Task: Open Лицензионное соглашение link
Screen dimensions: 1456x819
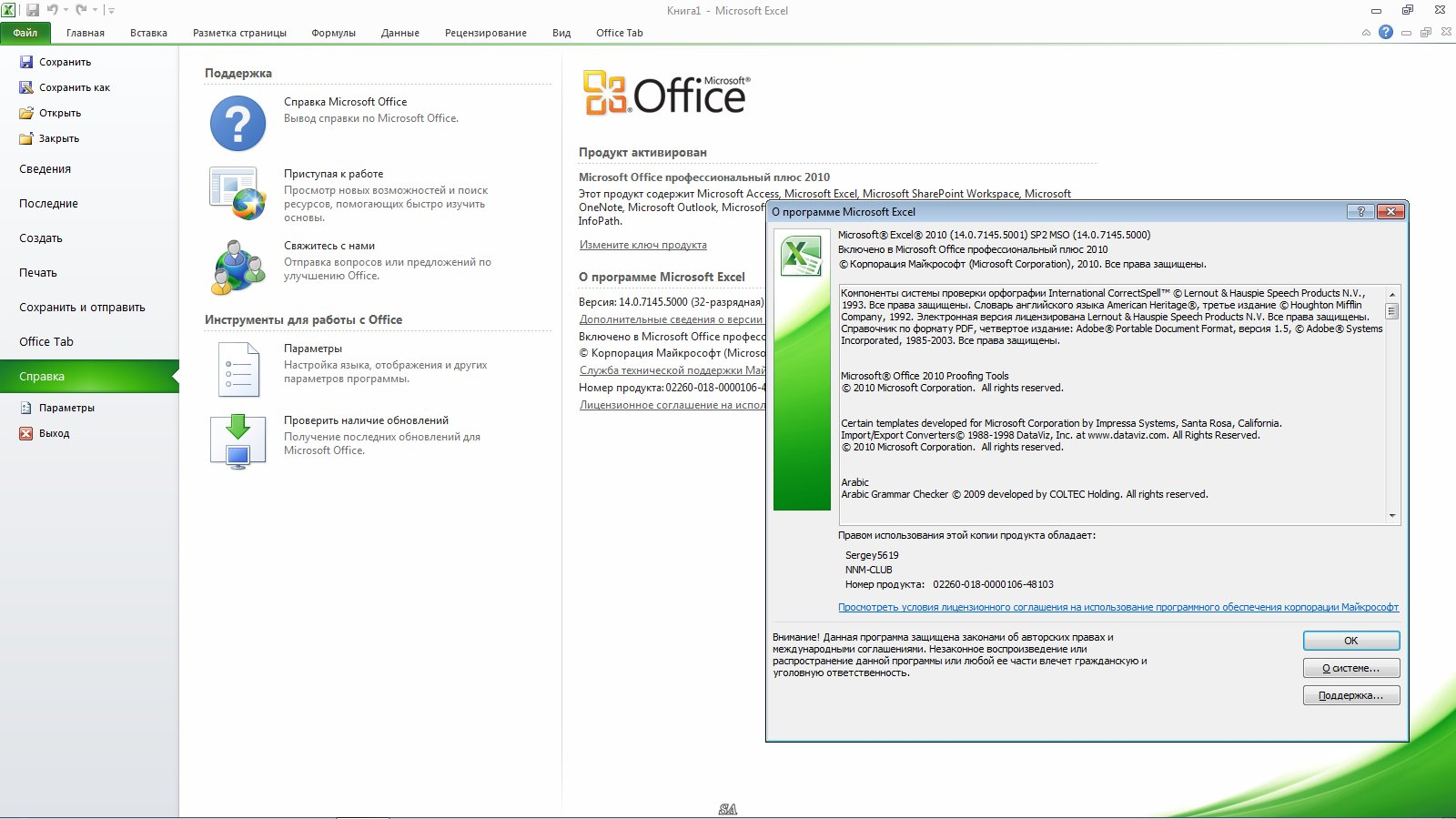Action: 672,405
